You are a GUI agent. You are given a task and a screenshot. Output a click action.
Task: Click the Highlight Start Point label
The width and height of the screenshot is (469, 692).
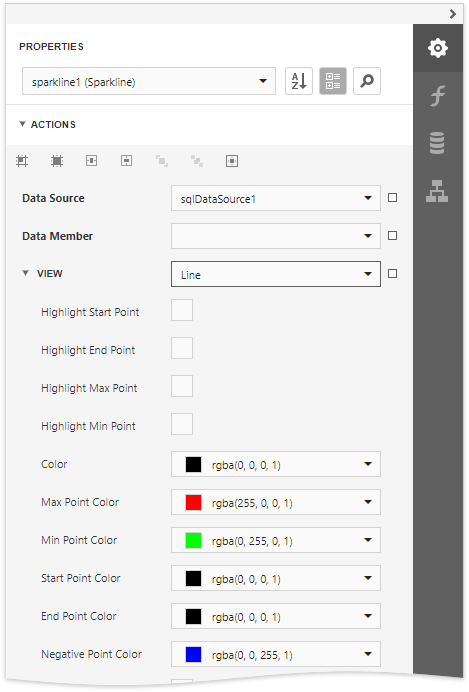click(x=90, y=312)
